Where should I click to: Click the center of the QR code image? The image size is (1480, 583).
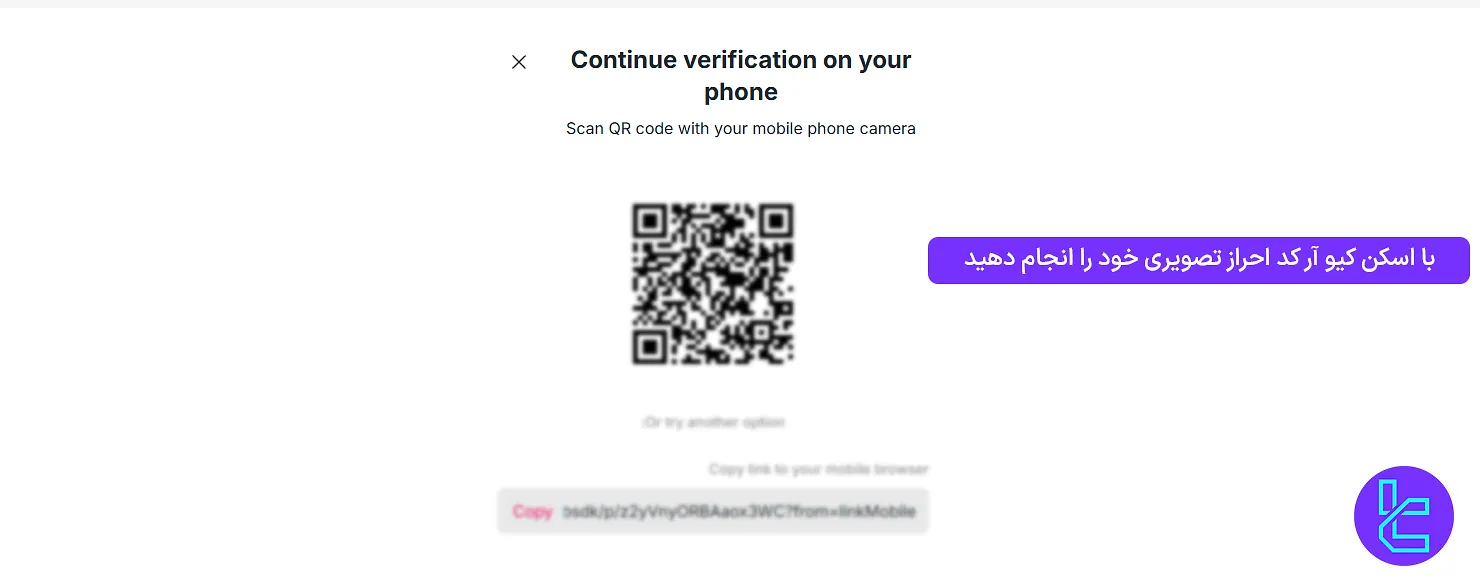(x=712, y=283)
